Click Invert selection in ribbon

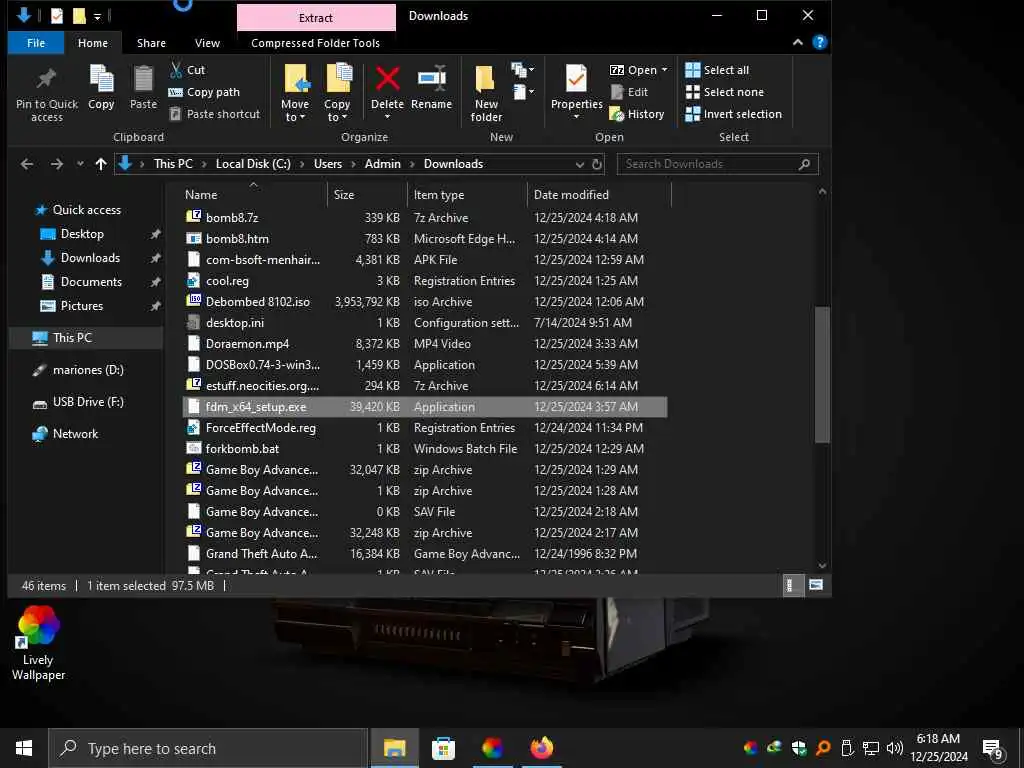click(733, 114)
